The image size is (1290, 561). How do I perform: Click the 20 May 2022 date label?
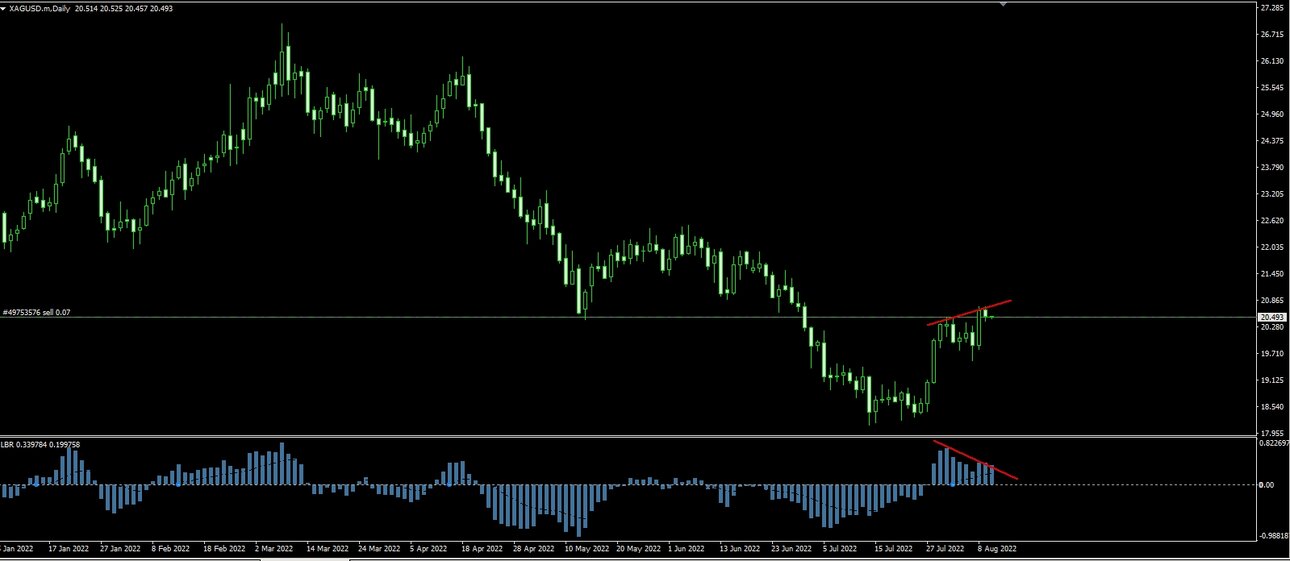pyautogui.click(x=638, y=549)
